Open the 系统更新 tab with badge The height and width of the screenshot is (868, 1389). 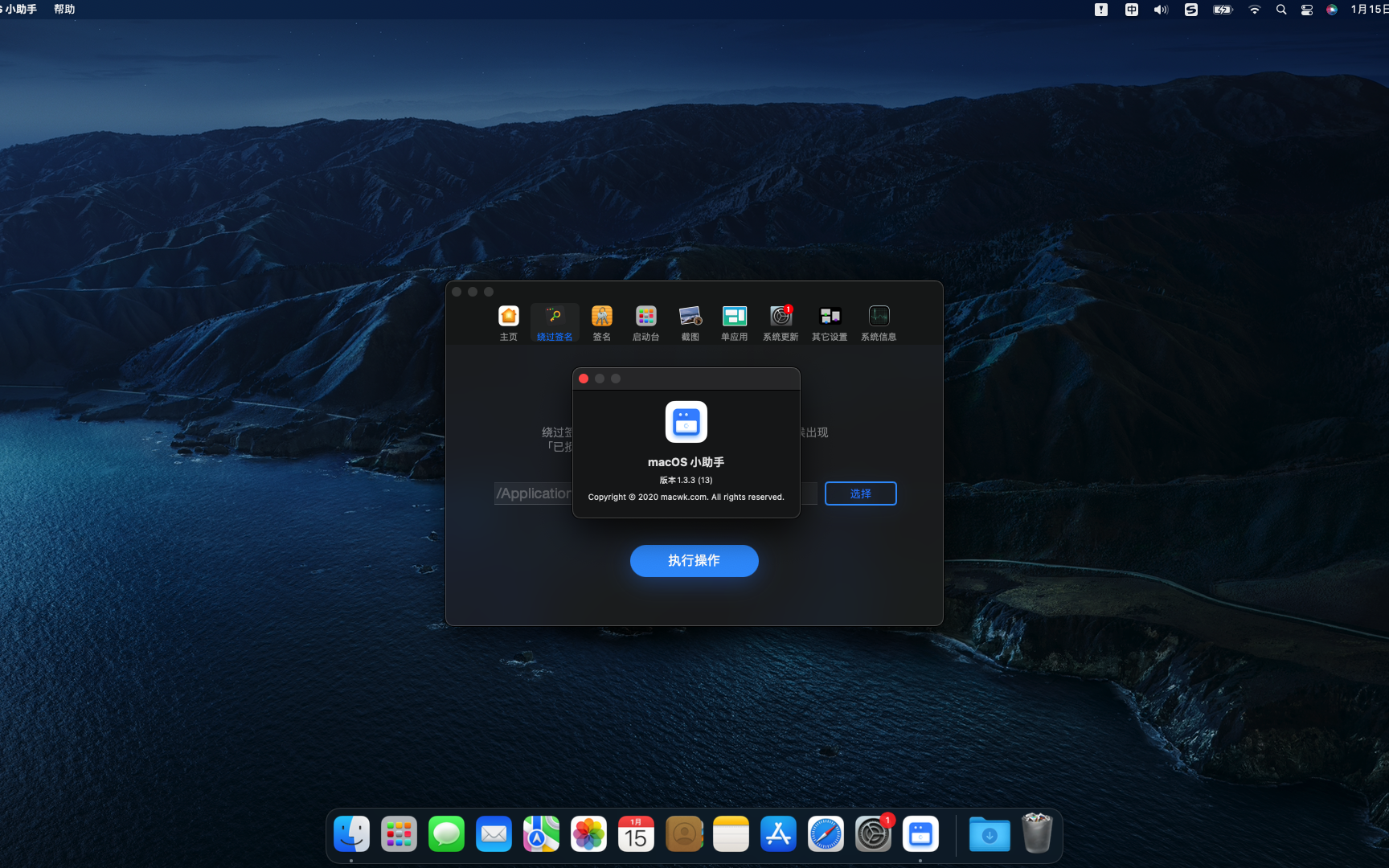coord(781,323)
